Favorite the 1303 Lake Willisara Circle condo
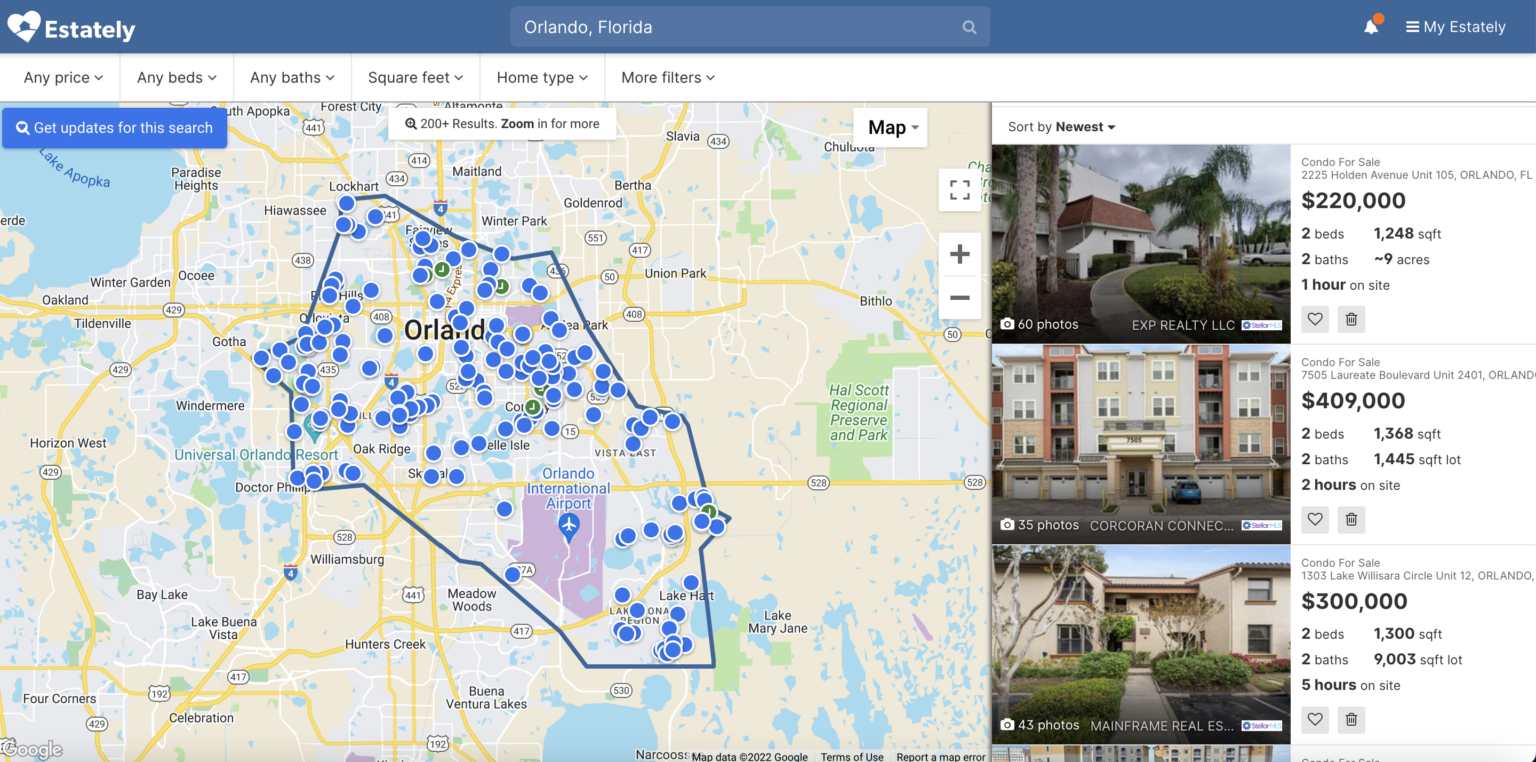This screenshot has height=762, width=1536. point(1314,719)
